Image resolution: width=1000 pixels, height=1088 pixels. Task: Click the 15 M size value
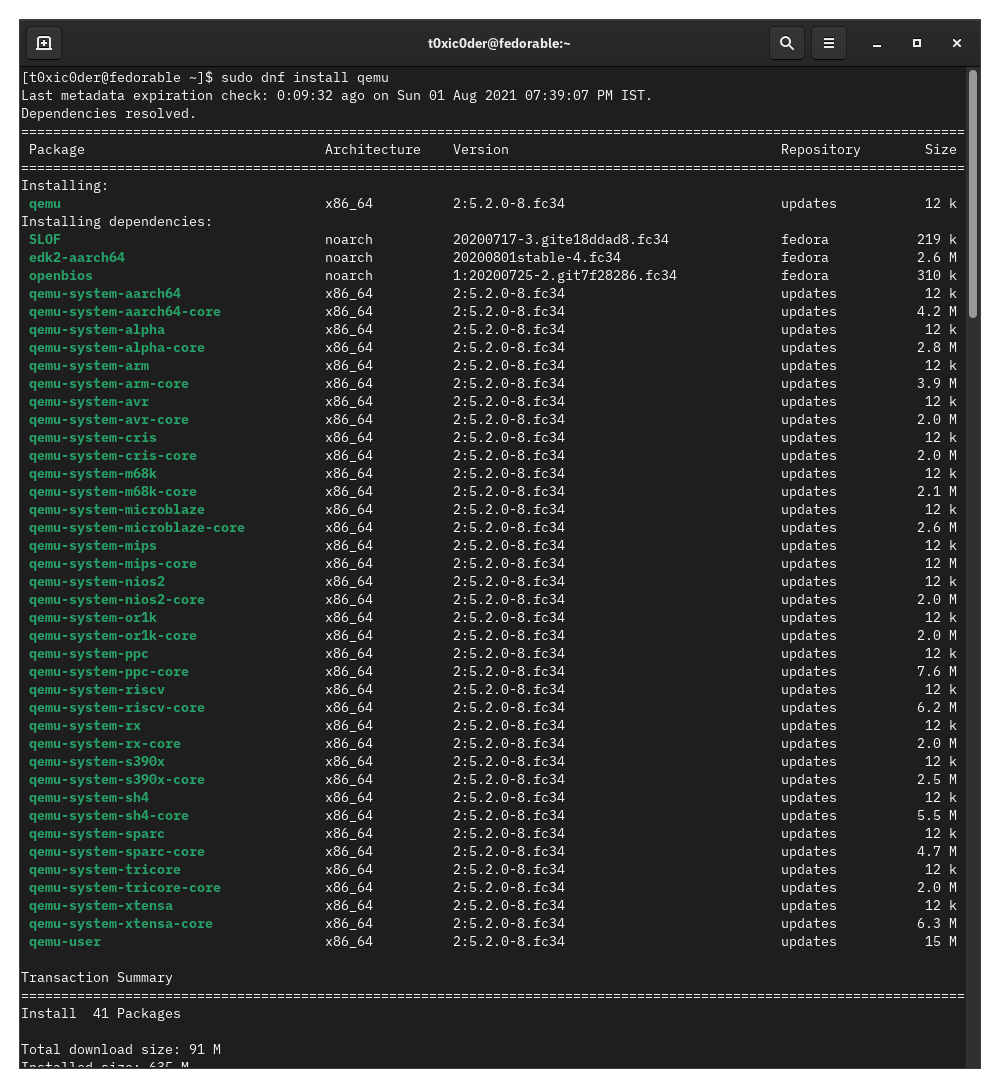tap(940, 942)
